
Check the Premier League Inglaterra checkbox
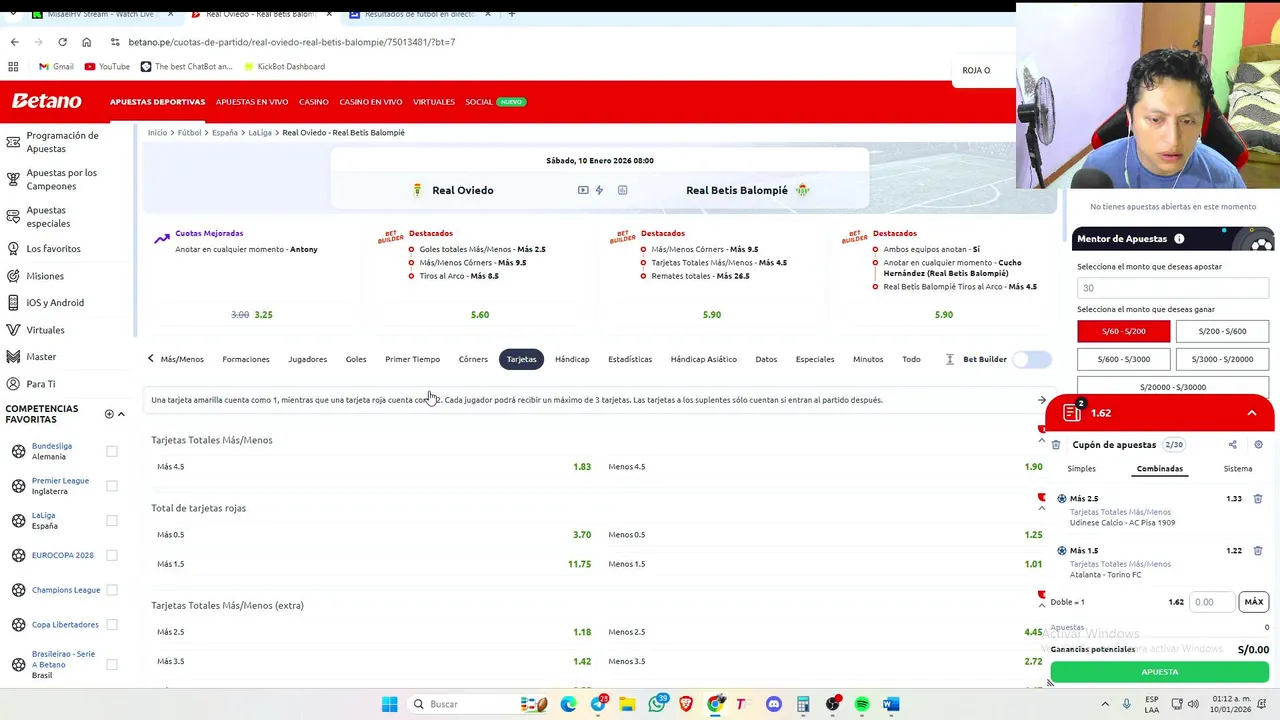[112, 486]
